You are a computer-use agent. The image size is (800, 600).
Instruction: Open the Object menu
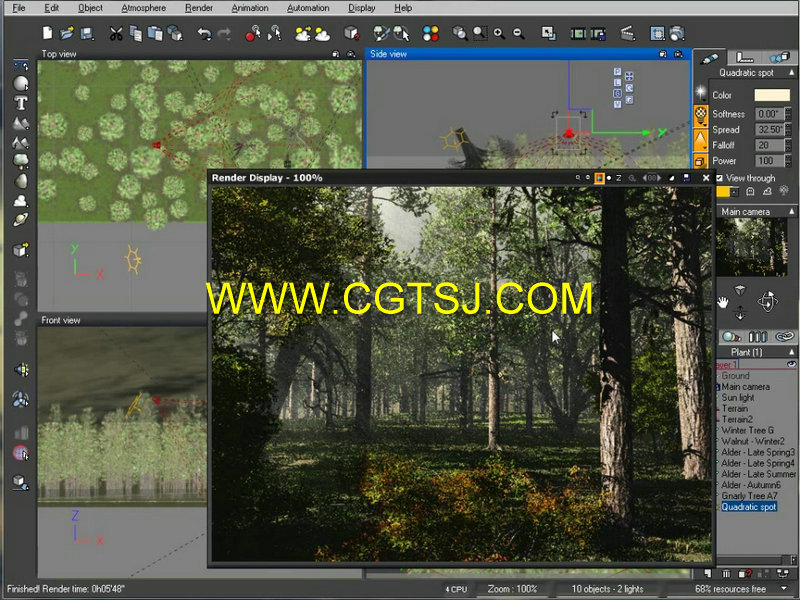[90, 8]
